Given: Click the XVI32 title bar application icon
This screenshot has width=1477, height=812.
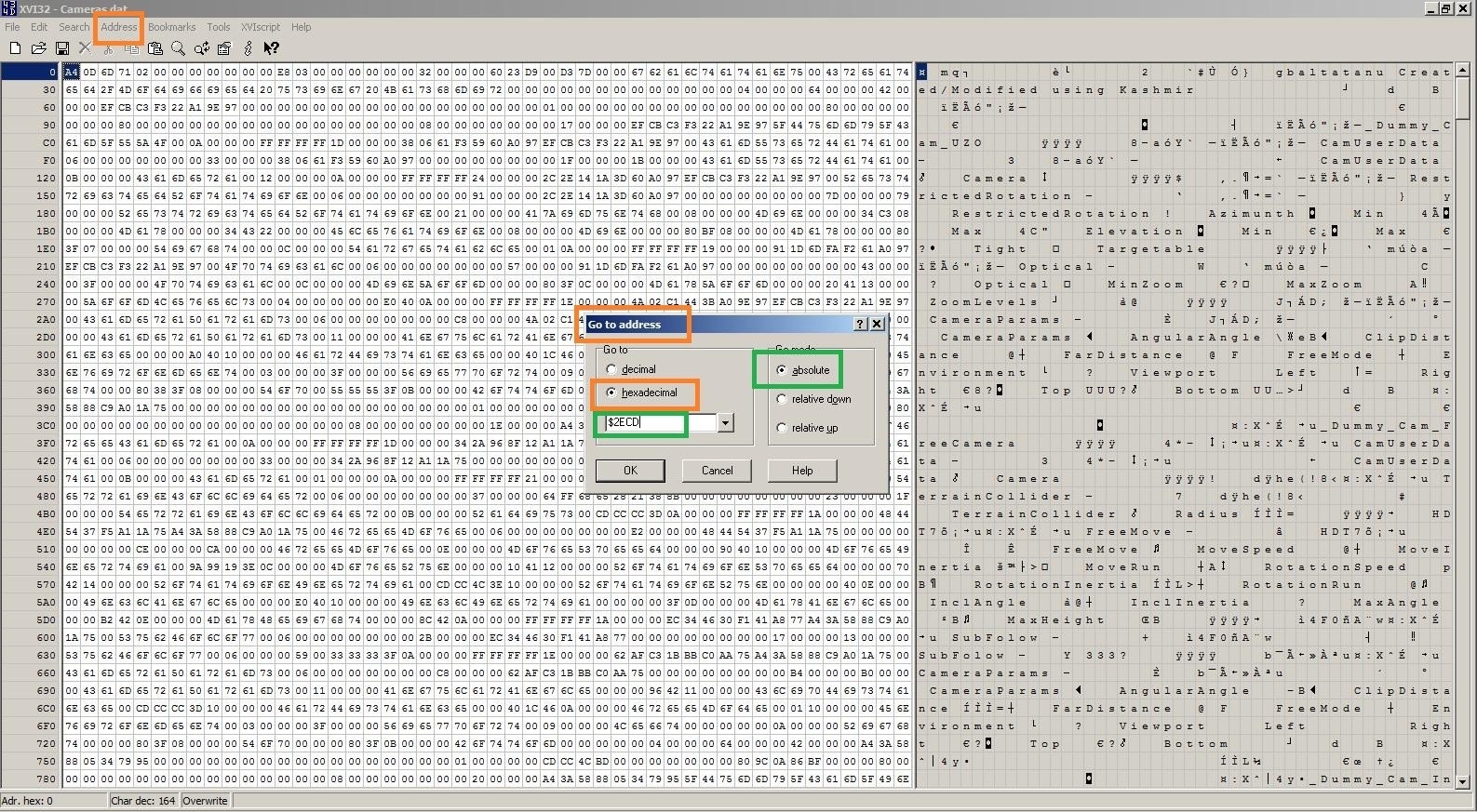Looking at the screenshot, I should 8,8.
